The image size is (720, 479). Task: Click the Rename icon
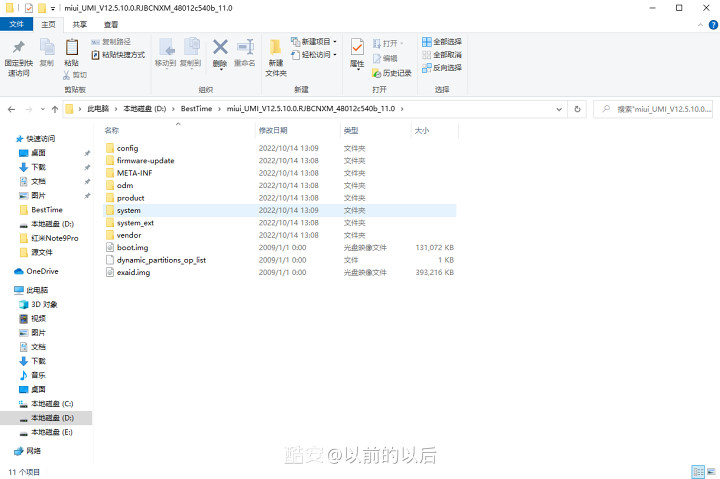click(x=245, y=47)
